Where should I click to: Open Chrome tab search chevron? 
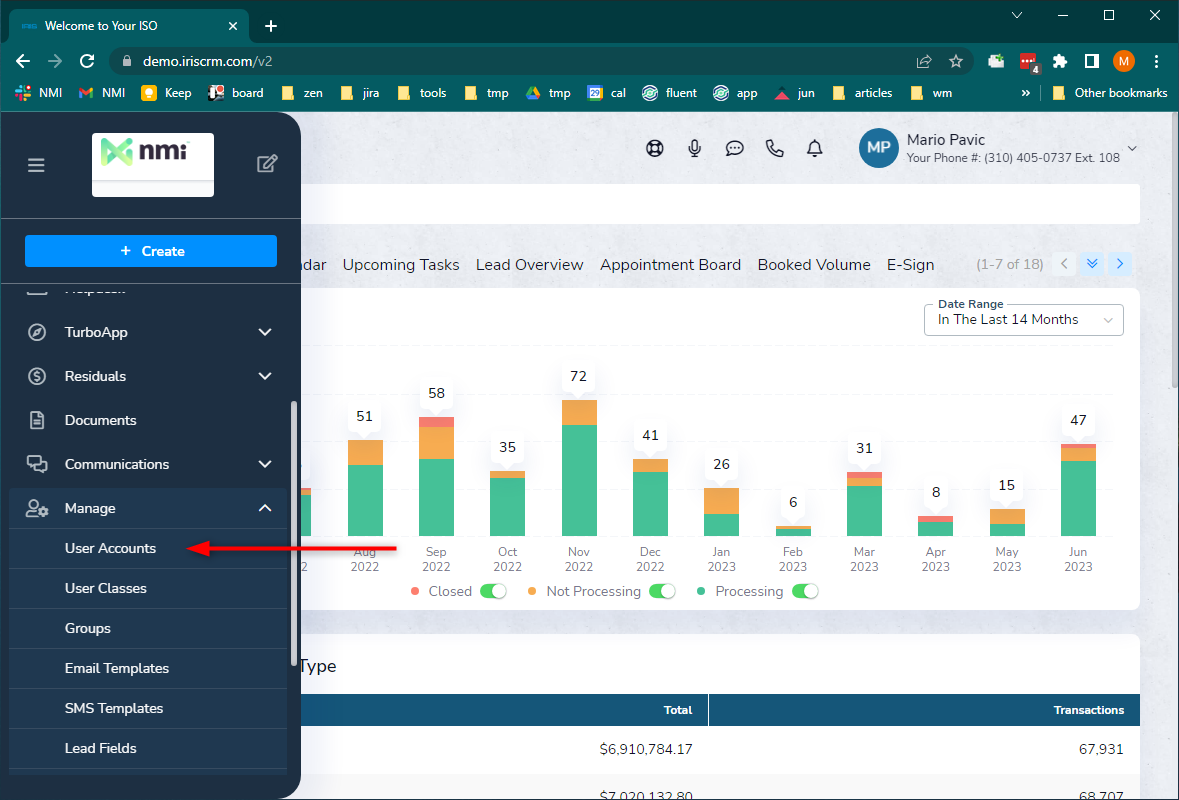tap(1017, 15)
